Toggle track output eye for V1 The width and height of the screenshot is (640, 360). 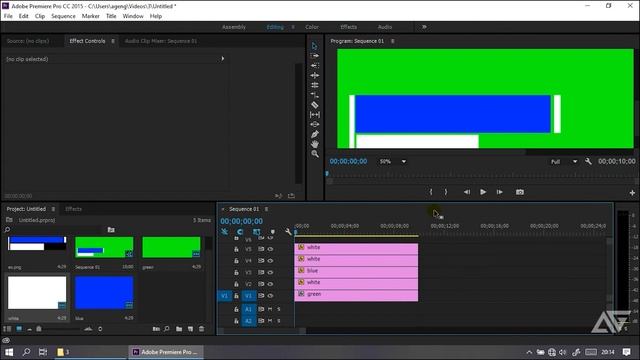[270, 296]
